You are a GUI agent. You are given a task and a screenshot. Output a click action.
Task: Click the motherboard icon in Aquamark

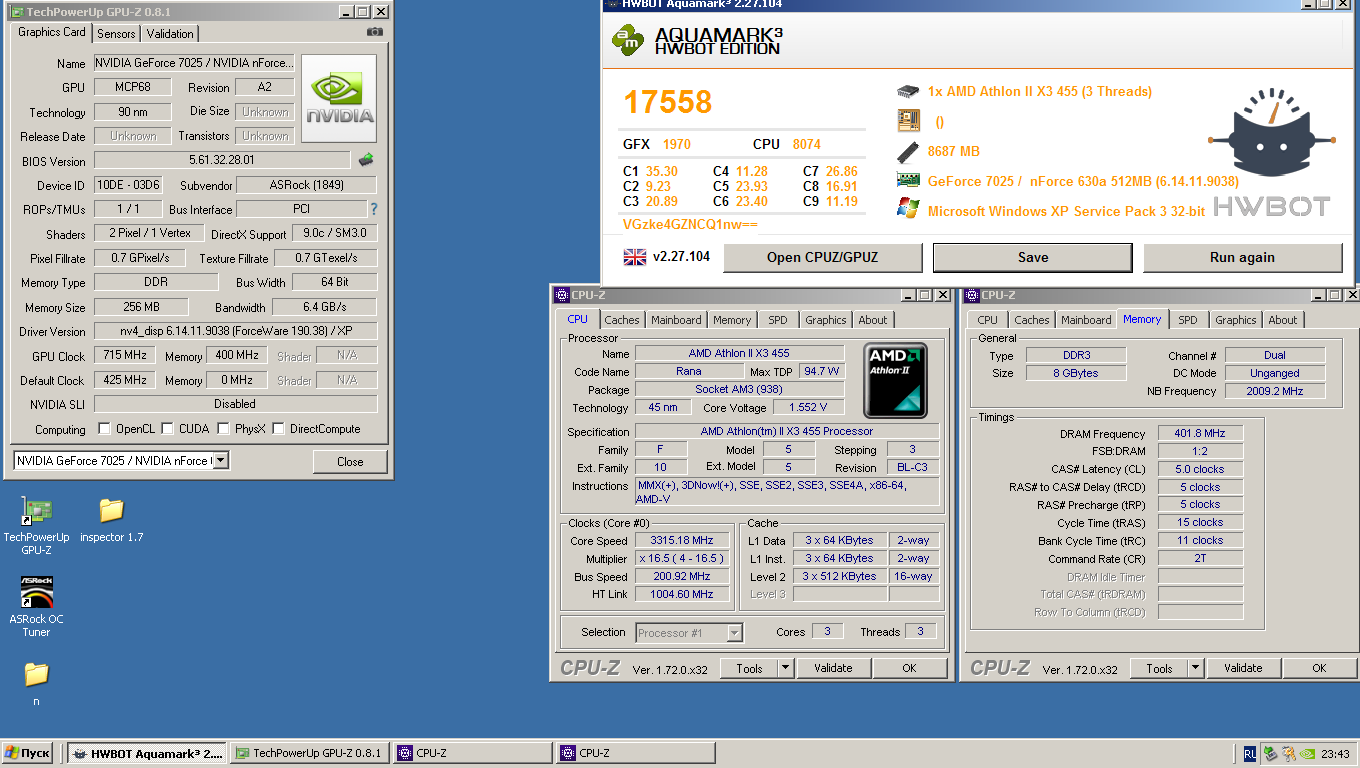pyautogui.click(x=908, y=121)
